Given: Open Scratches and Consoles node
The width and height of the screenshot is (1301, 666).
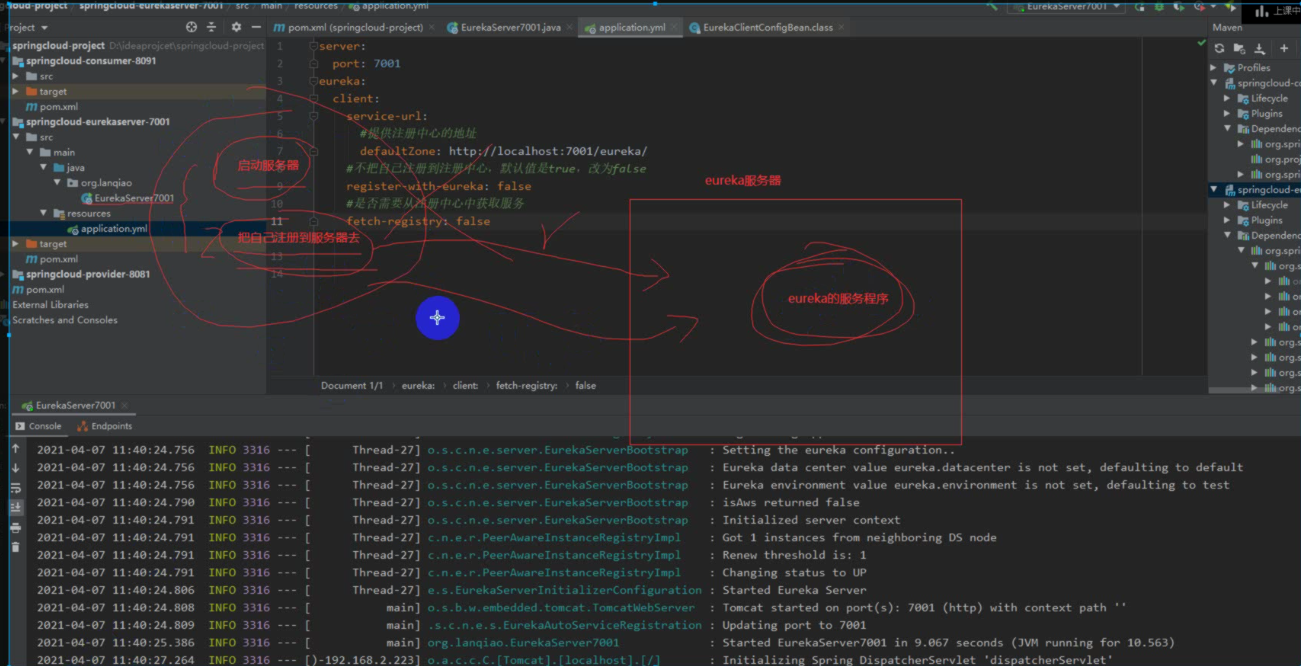Looking at the screenshot, I should (x=65, y=320).
